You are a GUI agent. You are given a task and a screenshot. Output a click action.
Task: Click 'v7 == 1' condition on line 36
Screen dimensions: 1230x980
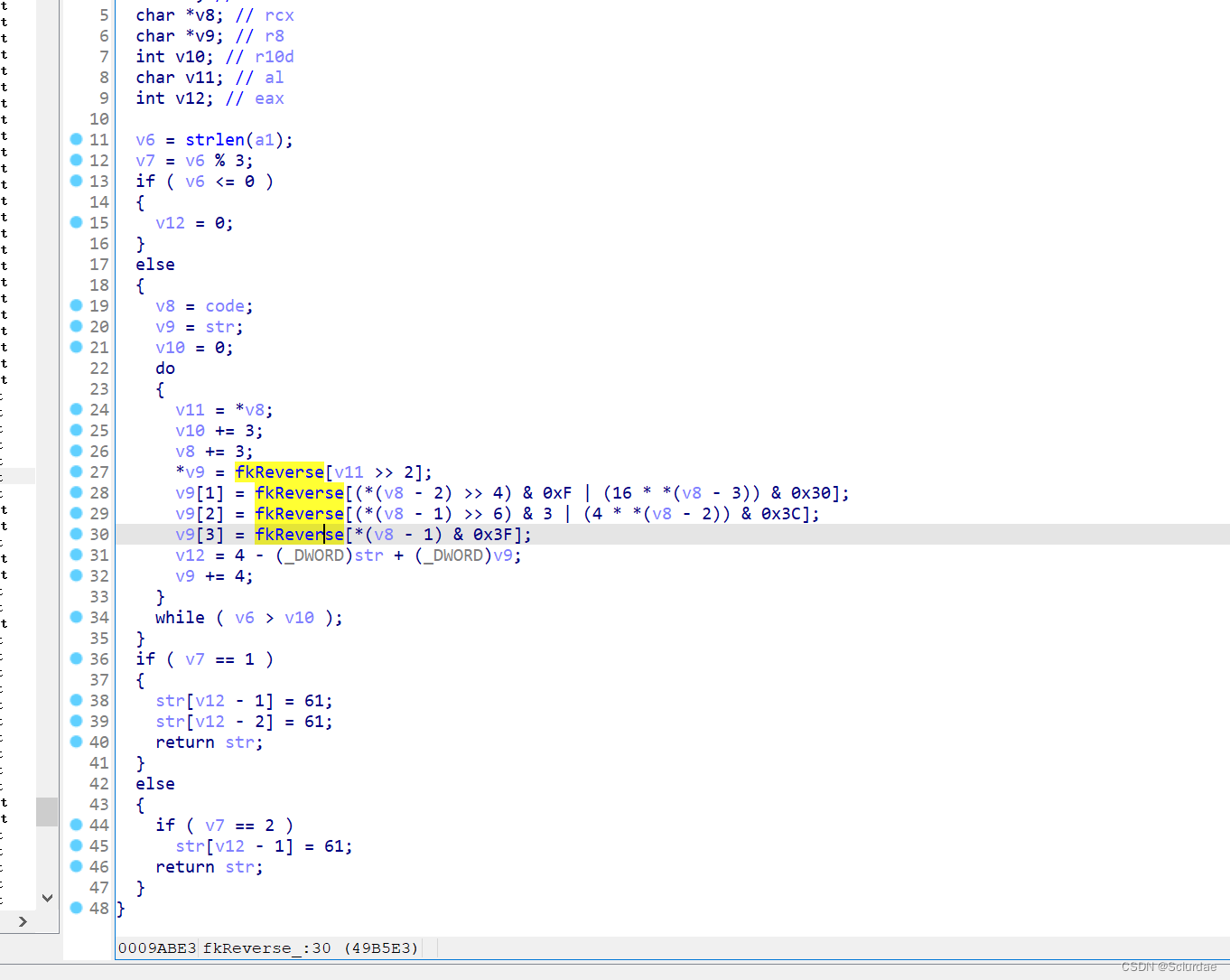[219, 659]
